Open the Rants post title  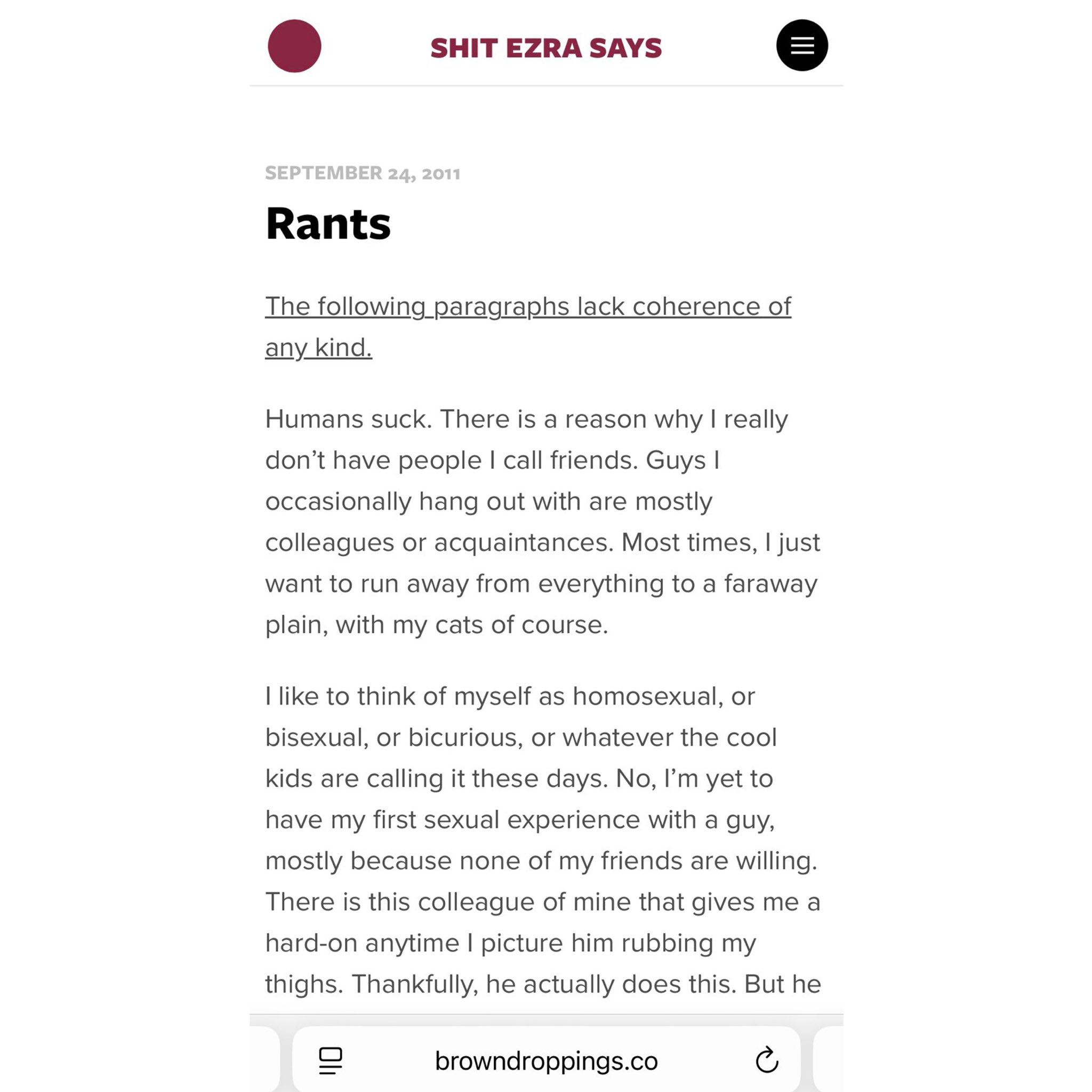tap(328, 224)
